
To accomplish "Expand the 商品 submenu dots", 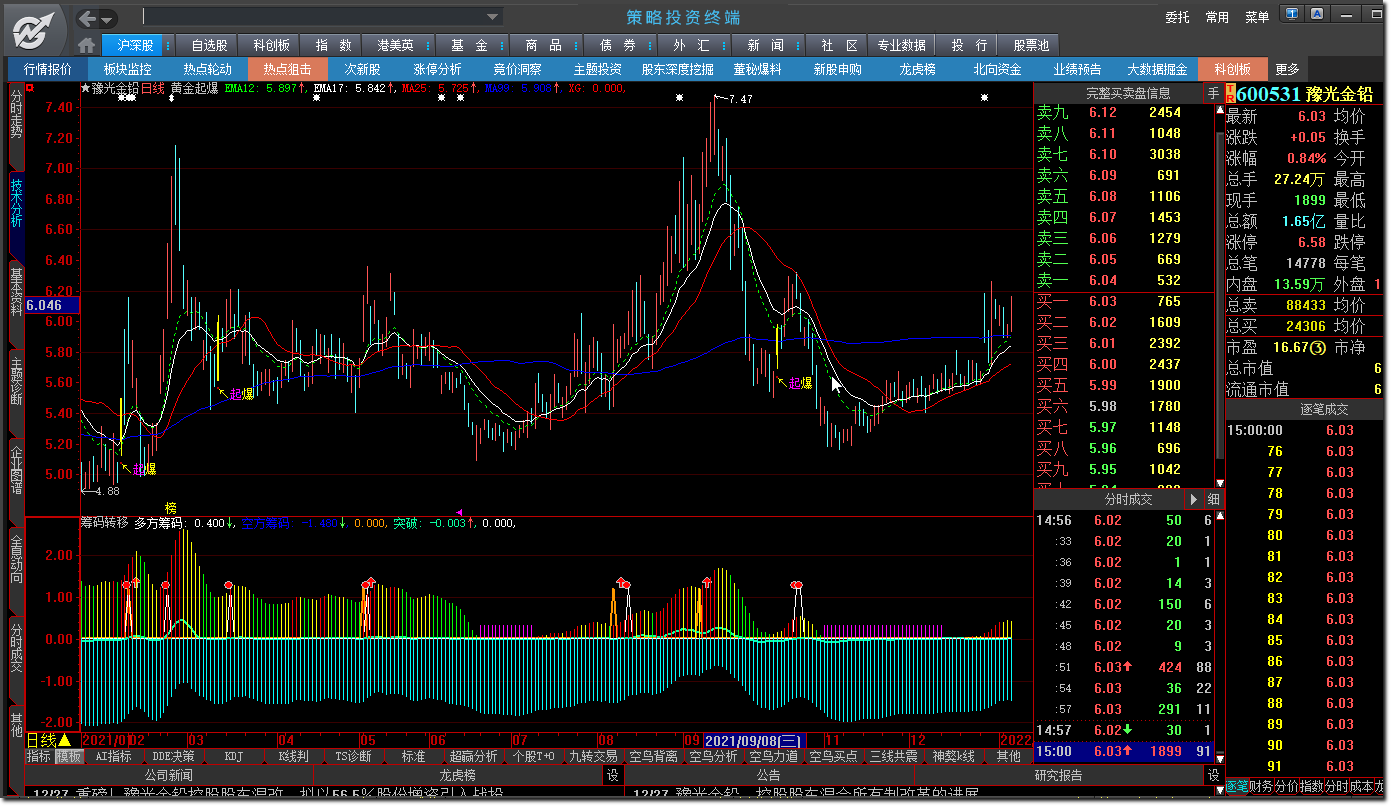I will [x=576, y=45].
